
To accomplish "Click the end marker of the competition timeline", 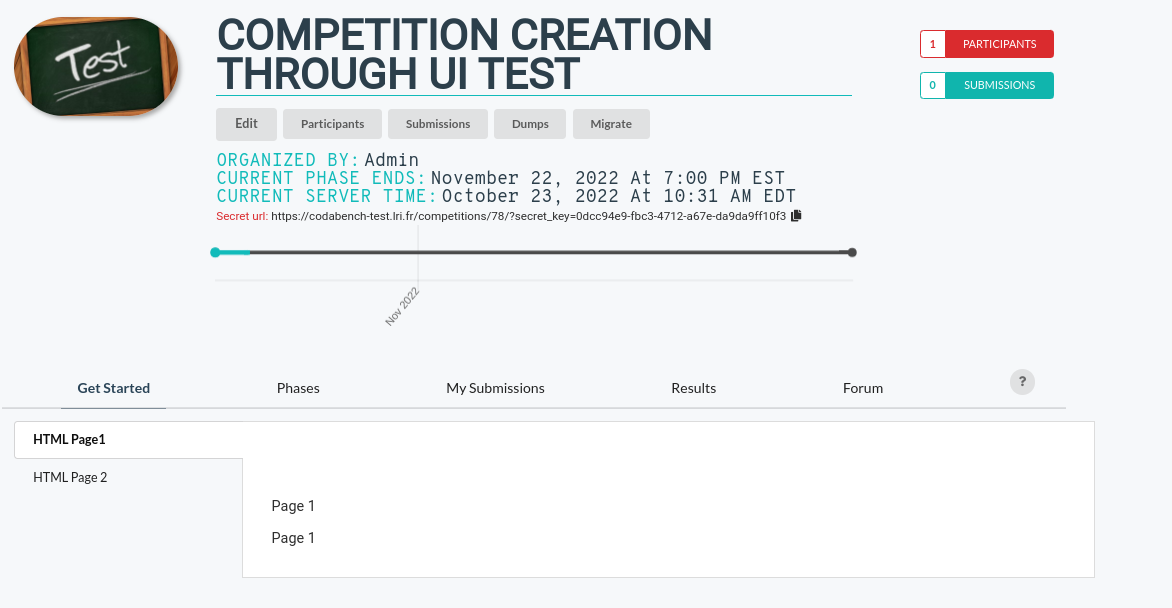I will (x=852, y=252).
